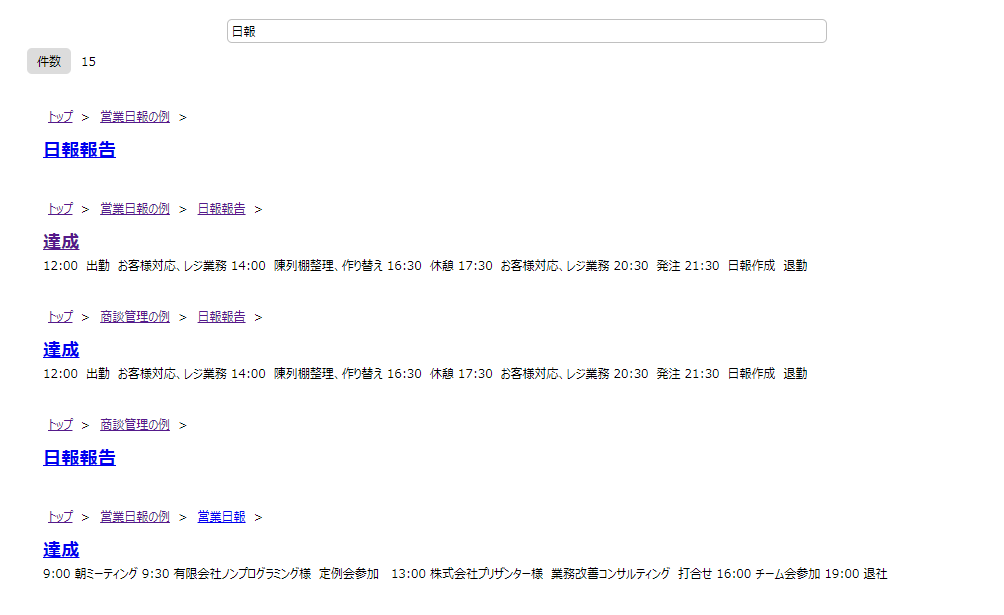The height and width of the screenshot is (615, 1004).
Task: Click the result count number 15
Action: point(89,61)
